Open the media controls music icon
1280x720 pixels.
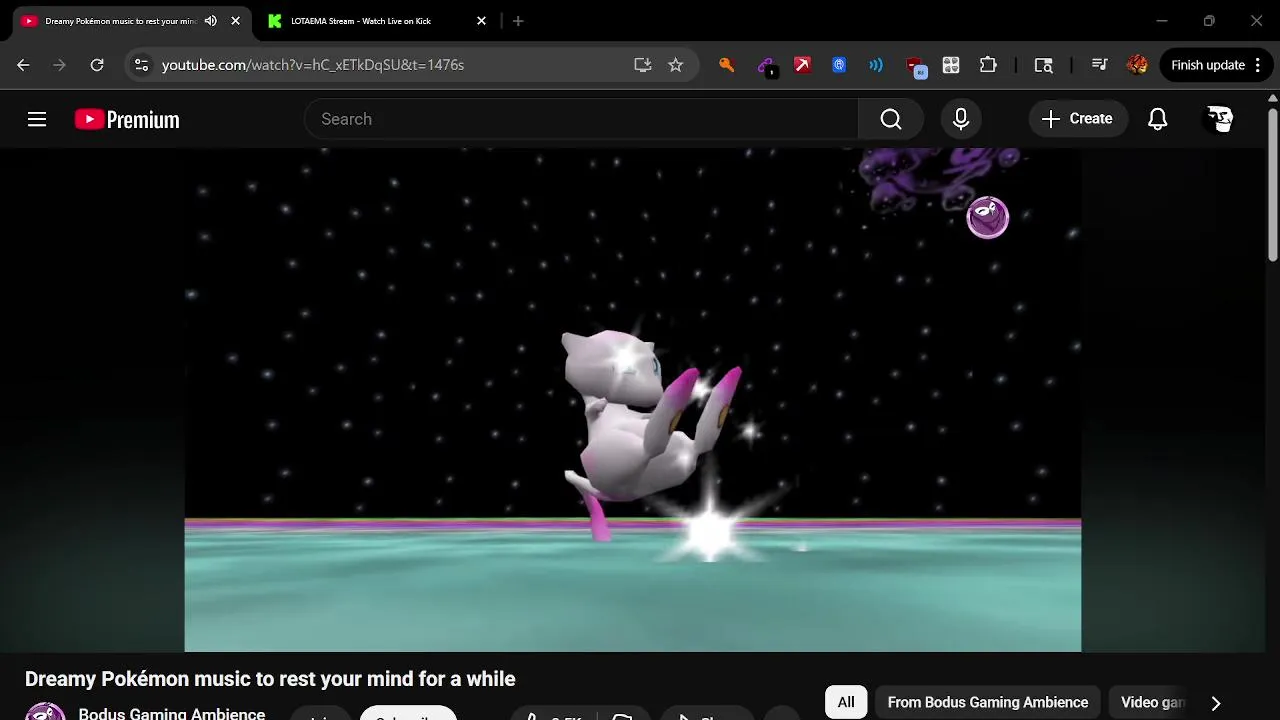click(1099, 65)
